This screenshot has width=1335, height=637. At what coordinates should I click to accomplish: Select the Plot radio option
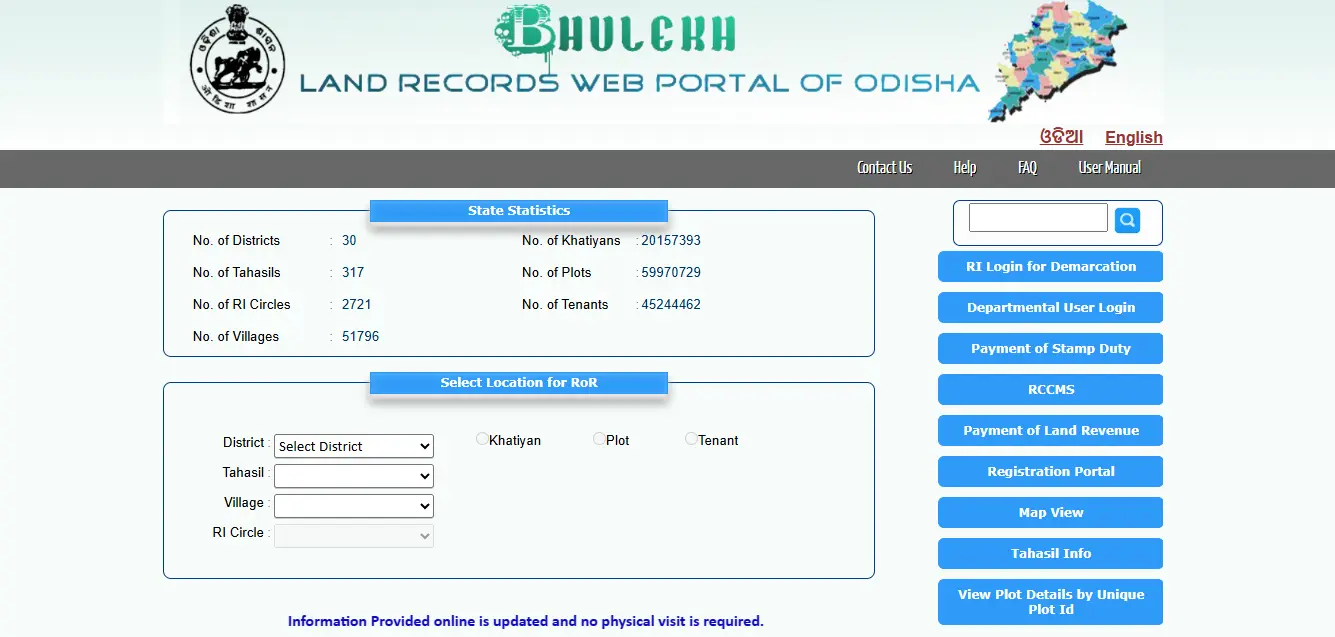(599, 439)
